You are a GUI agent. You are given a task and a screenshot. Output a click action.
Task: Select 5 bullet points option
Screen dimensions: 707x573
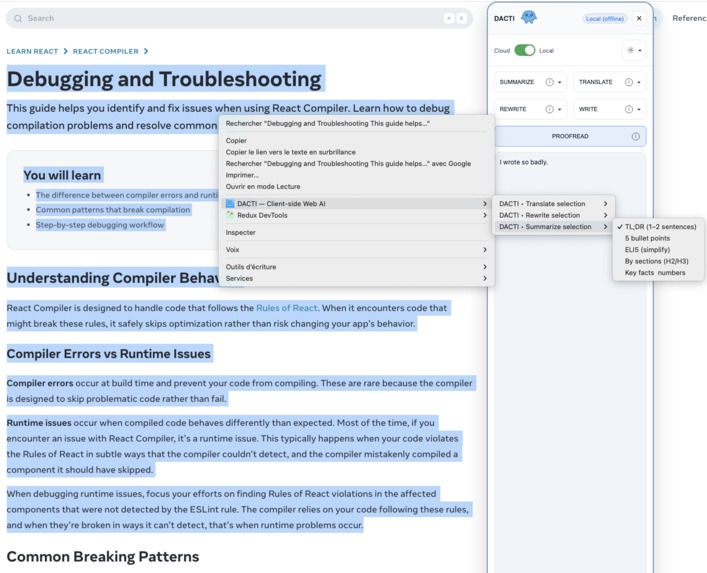pos(658,238)
